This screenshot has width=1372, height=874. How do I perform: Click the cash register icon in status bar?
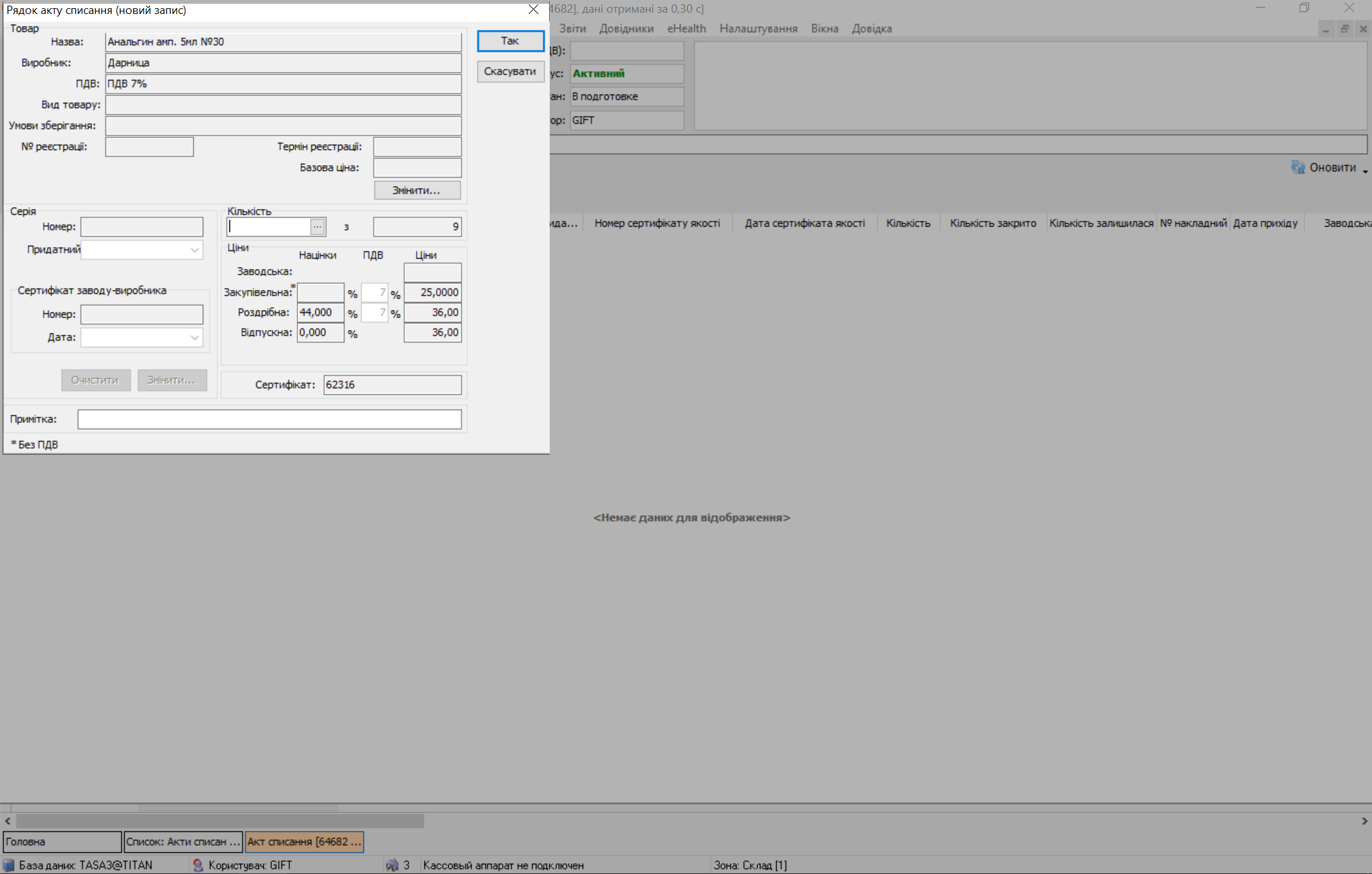point(392,865)
